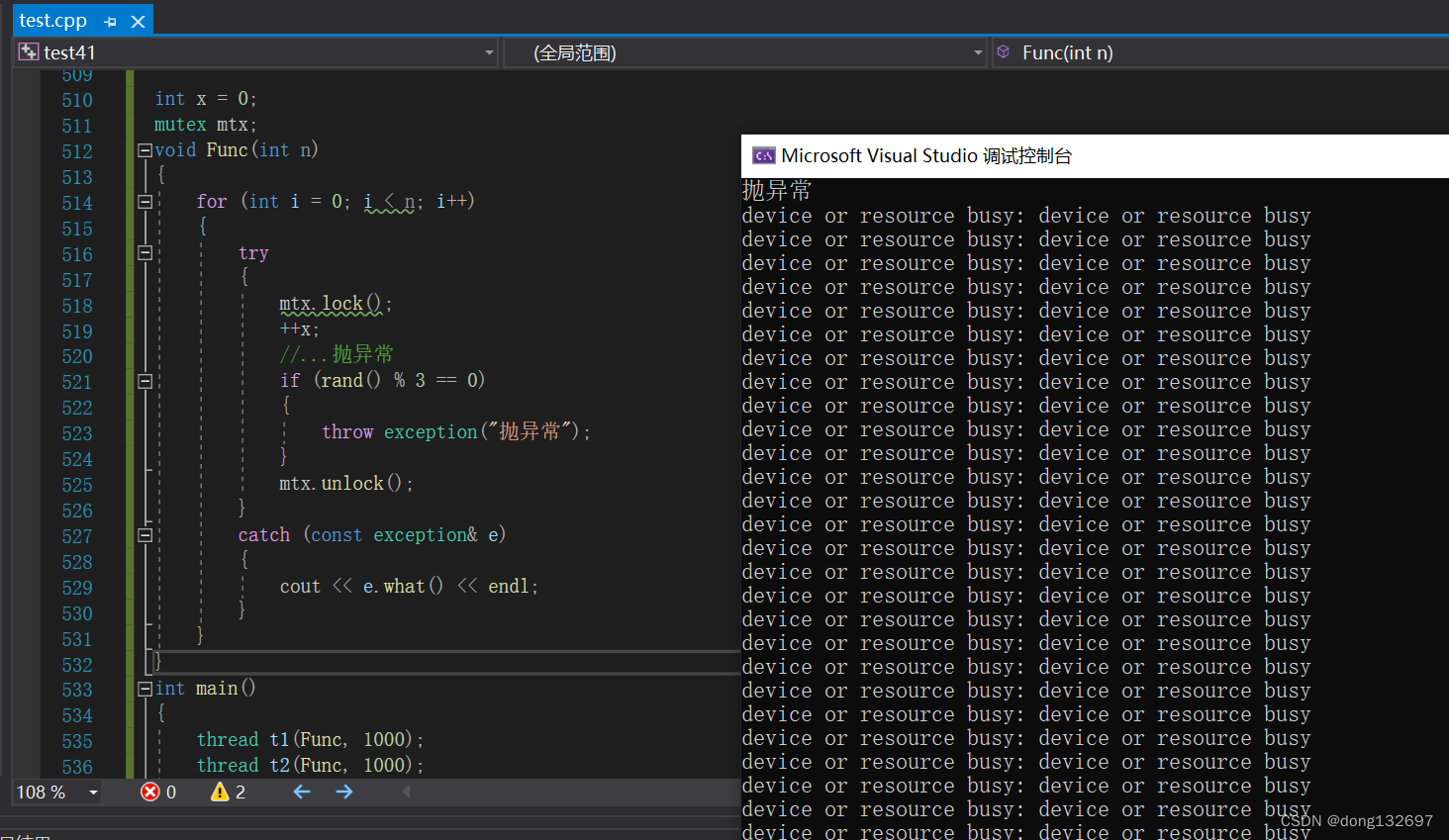
Task: Collapse the catch block
Action: pos(145,535)
